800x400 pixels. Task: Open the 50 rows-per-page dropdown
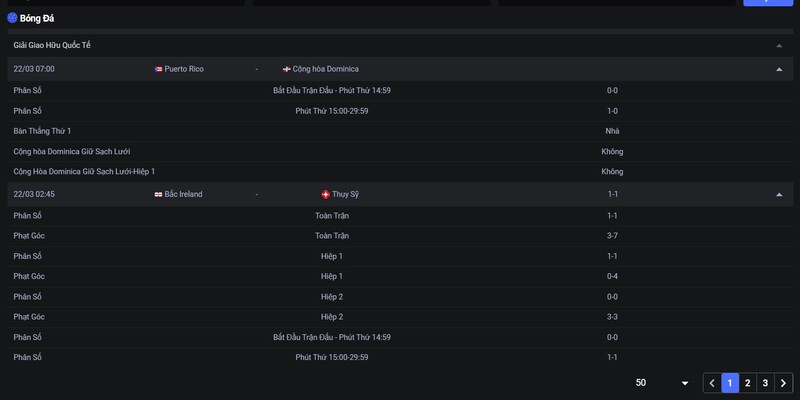pyautogui.click(x=685, y=383)
